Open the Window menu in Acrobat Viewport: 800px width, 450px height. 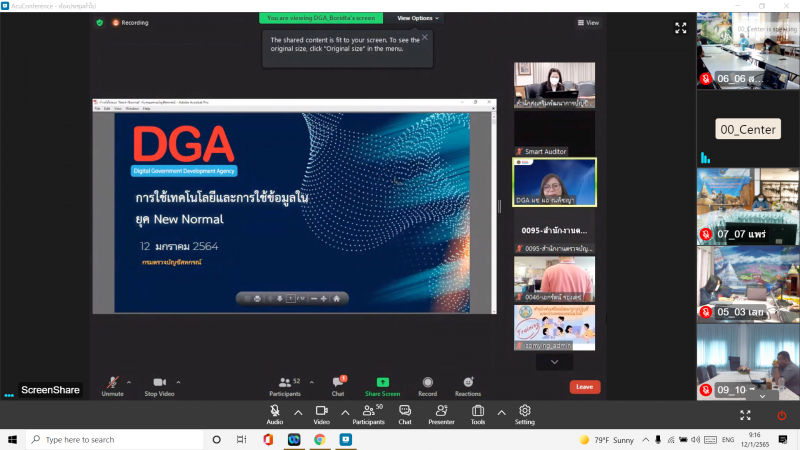click(x=132, y=109)
